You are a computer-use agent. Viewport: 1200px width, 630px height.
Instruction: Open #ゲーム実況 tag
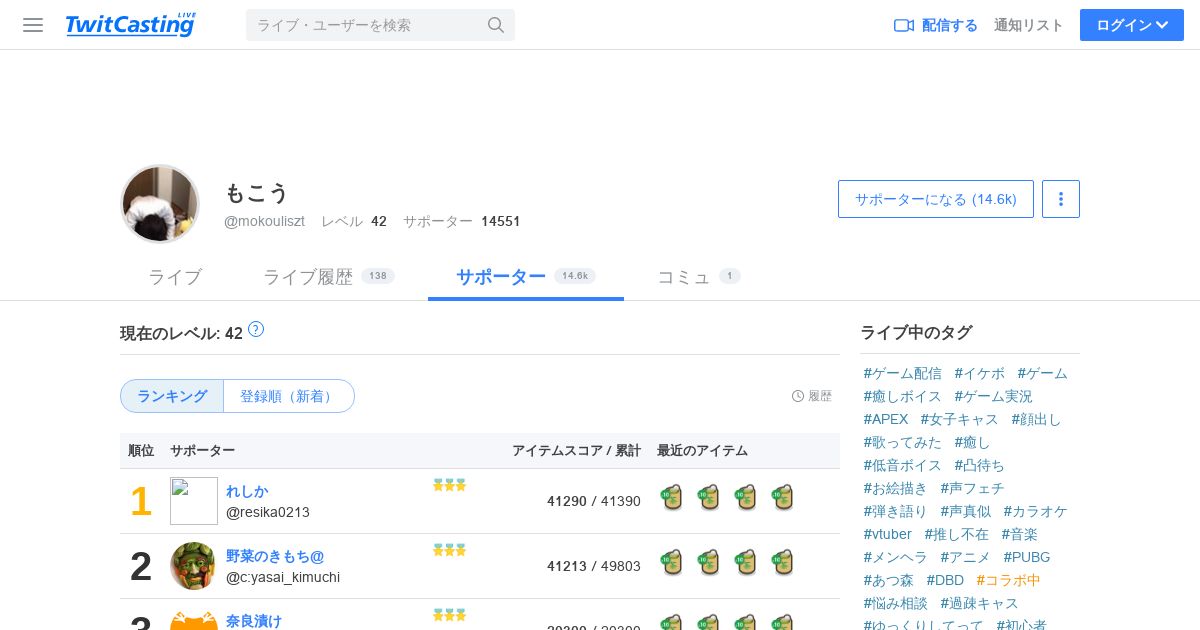tap(994, 396)
